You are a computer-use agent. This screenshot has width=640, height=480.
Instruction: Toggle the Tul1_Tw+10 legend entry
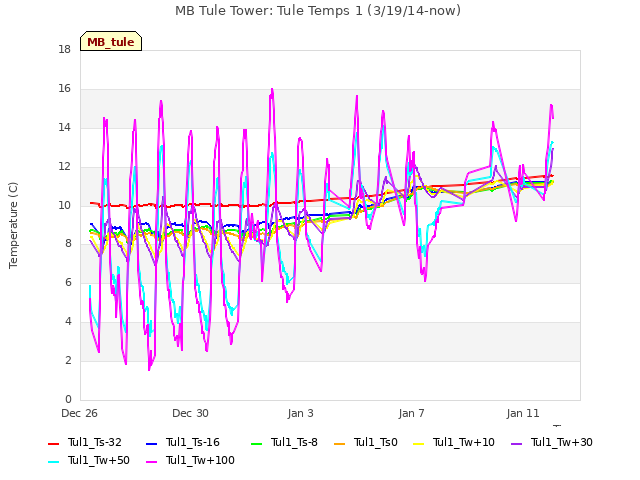454,442
